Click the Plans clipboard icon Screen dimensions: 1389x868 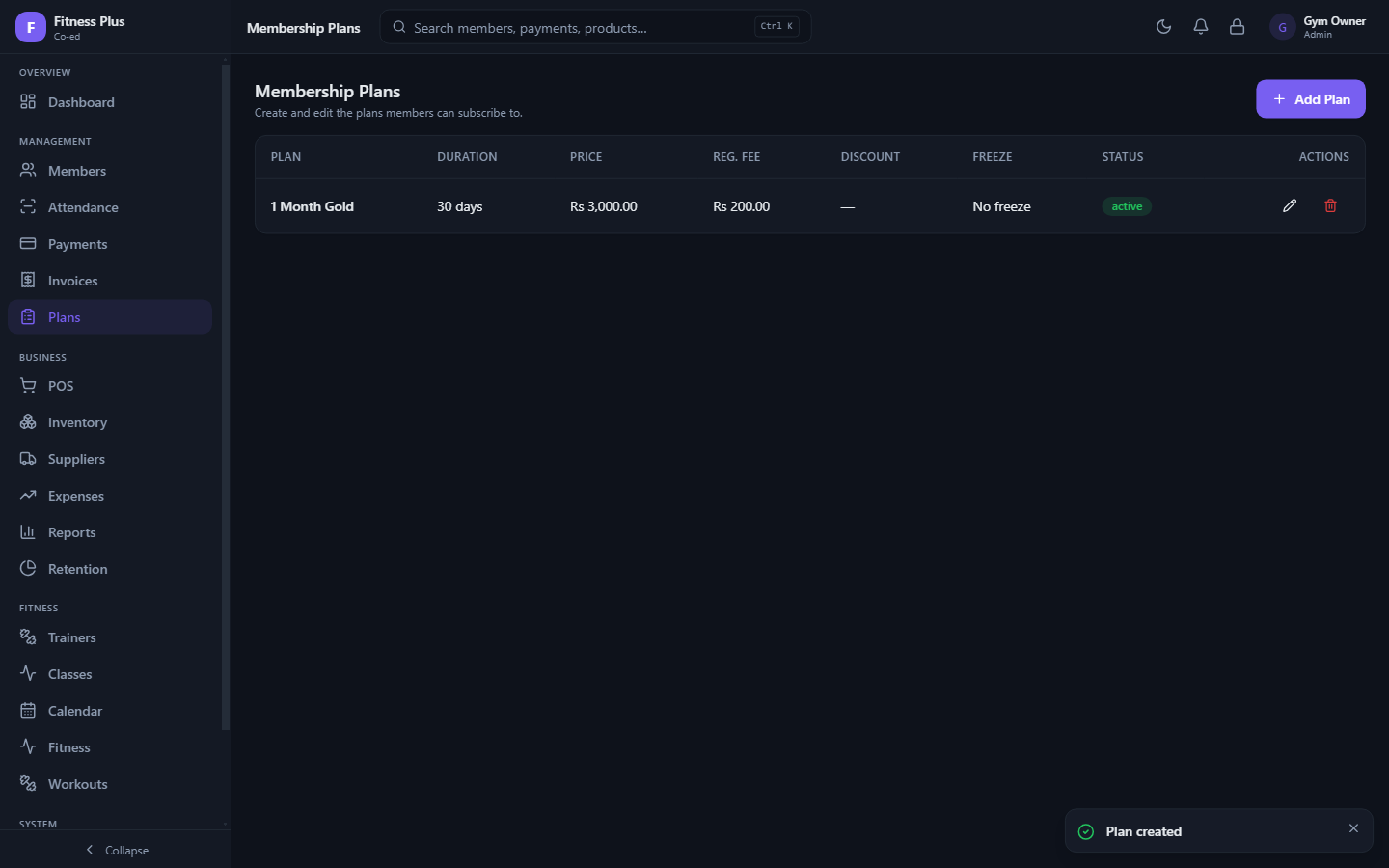pyautogui.click(x=28, y=317)
